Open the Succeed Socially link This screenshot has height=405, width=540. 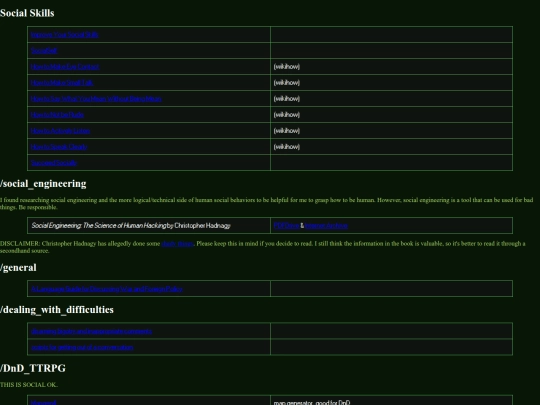[54, 163]
